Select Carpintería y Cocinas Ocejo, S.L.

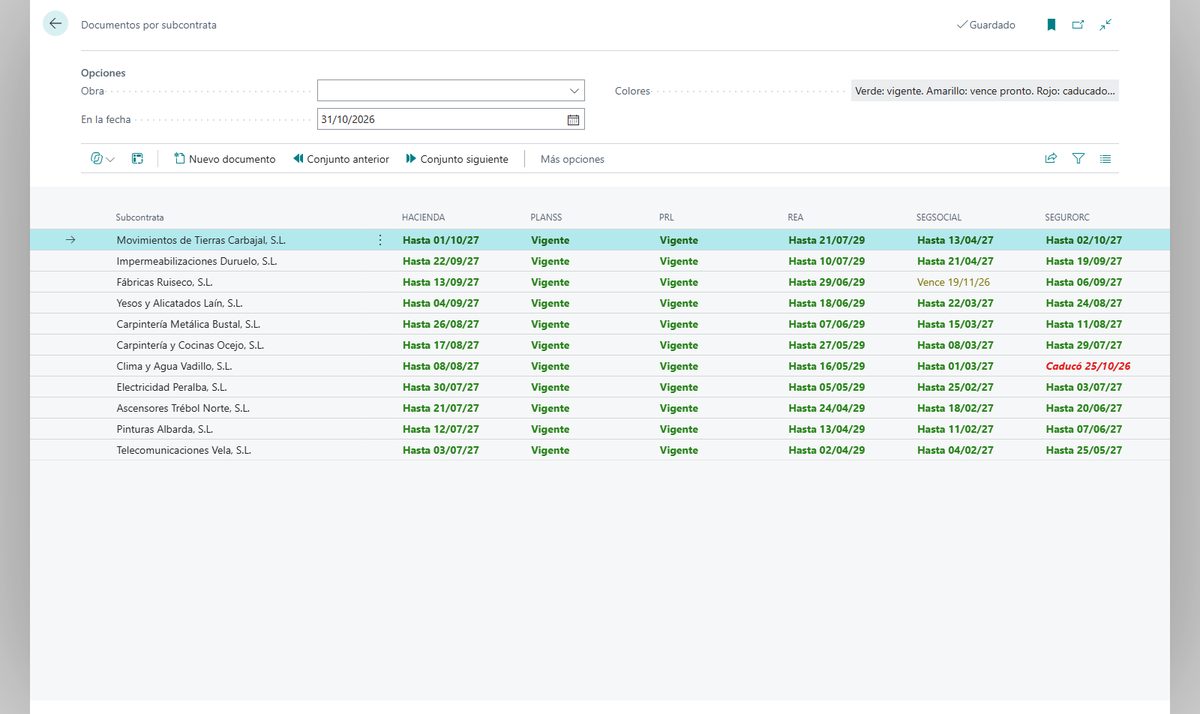click(190, 345)
